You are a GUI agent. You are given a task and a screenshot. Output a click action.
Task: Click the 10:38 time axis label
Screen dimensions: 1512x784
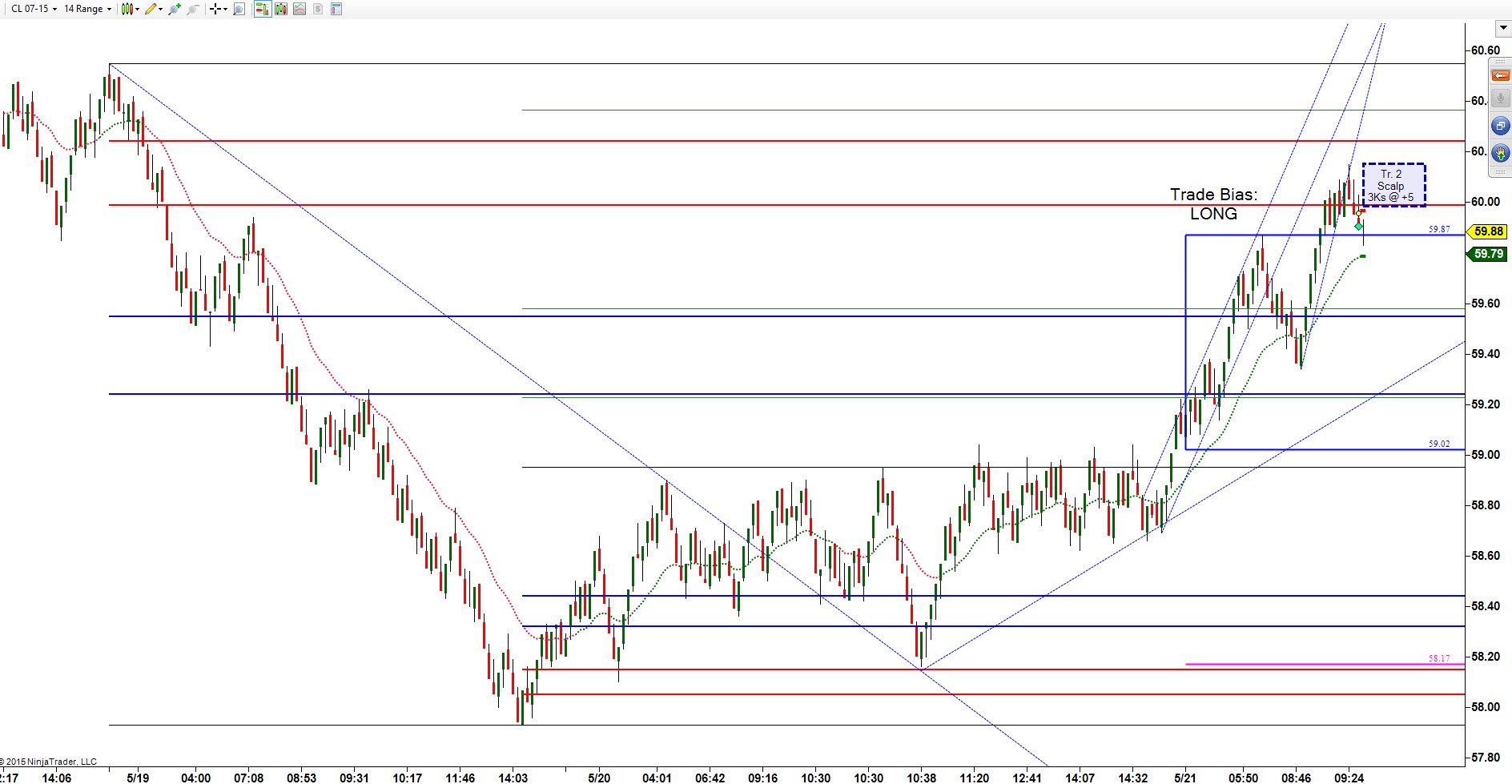[921, 778]
